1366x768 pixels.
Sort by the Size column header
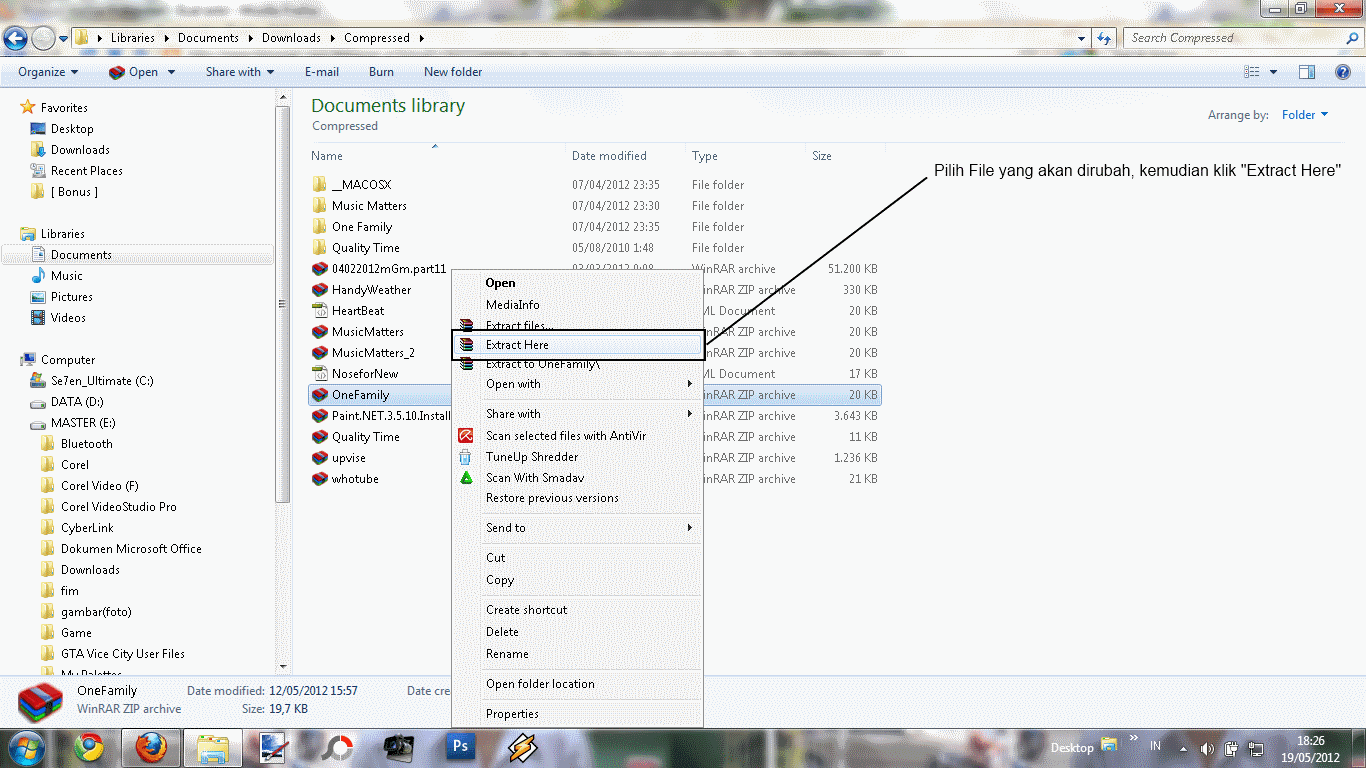[822, 156]
